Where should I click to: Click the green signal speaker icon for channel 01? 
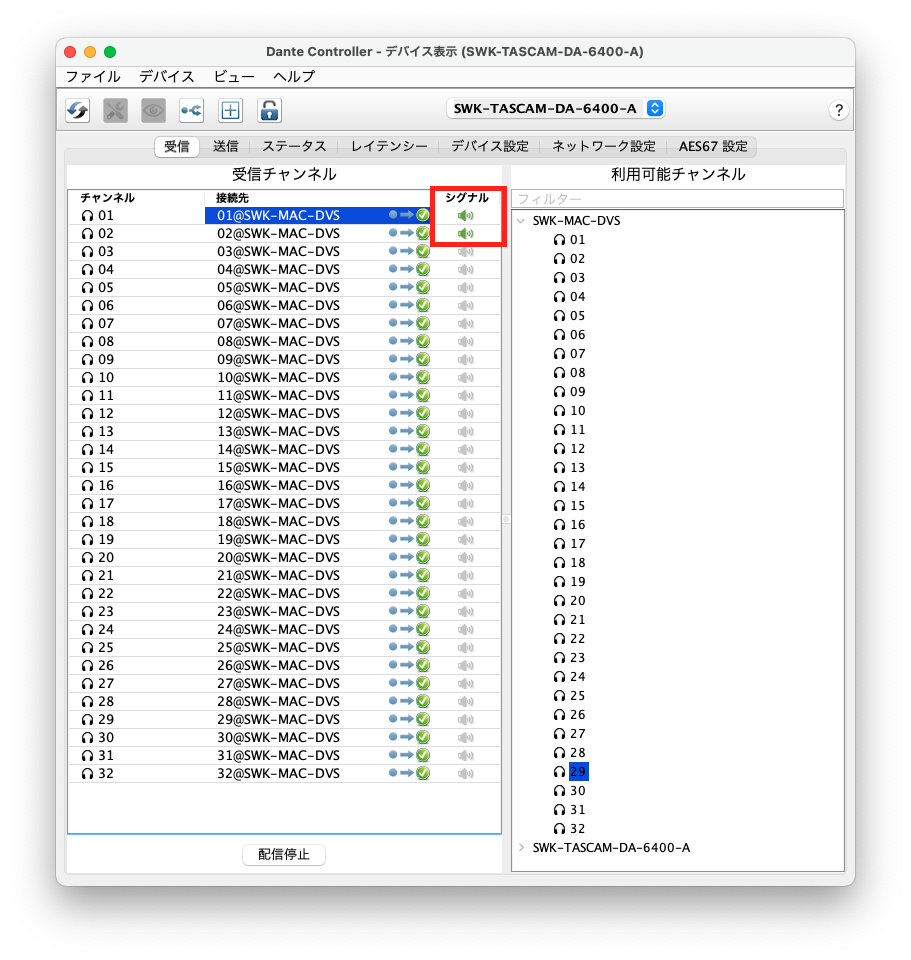coord(465,215)
